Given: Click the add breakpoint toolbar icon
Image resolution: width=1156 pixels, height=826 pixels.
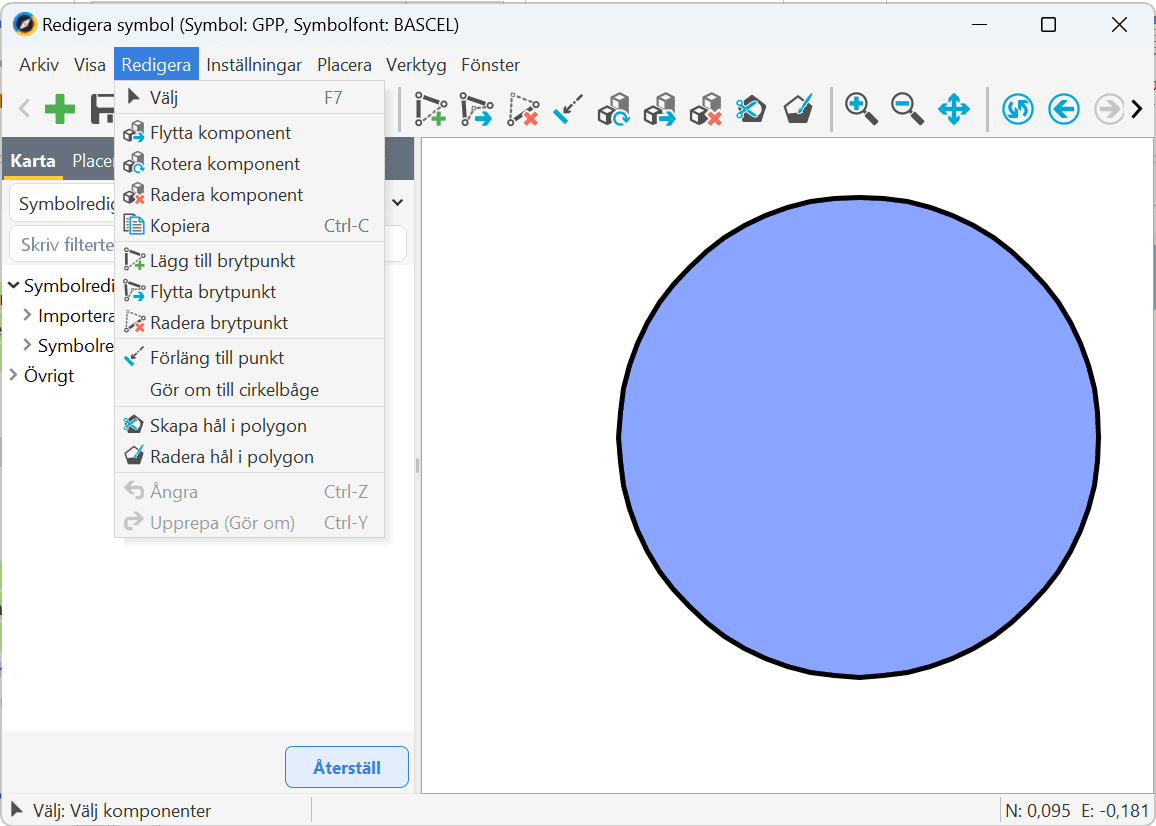Looking at the screenshot, I should pyautogui.click(x=431, y=109).
